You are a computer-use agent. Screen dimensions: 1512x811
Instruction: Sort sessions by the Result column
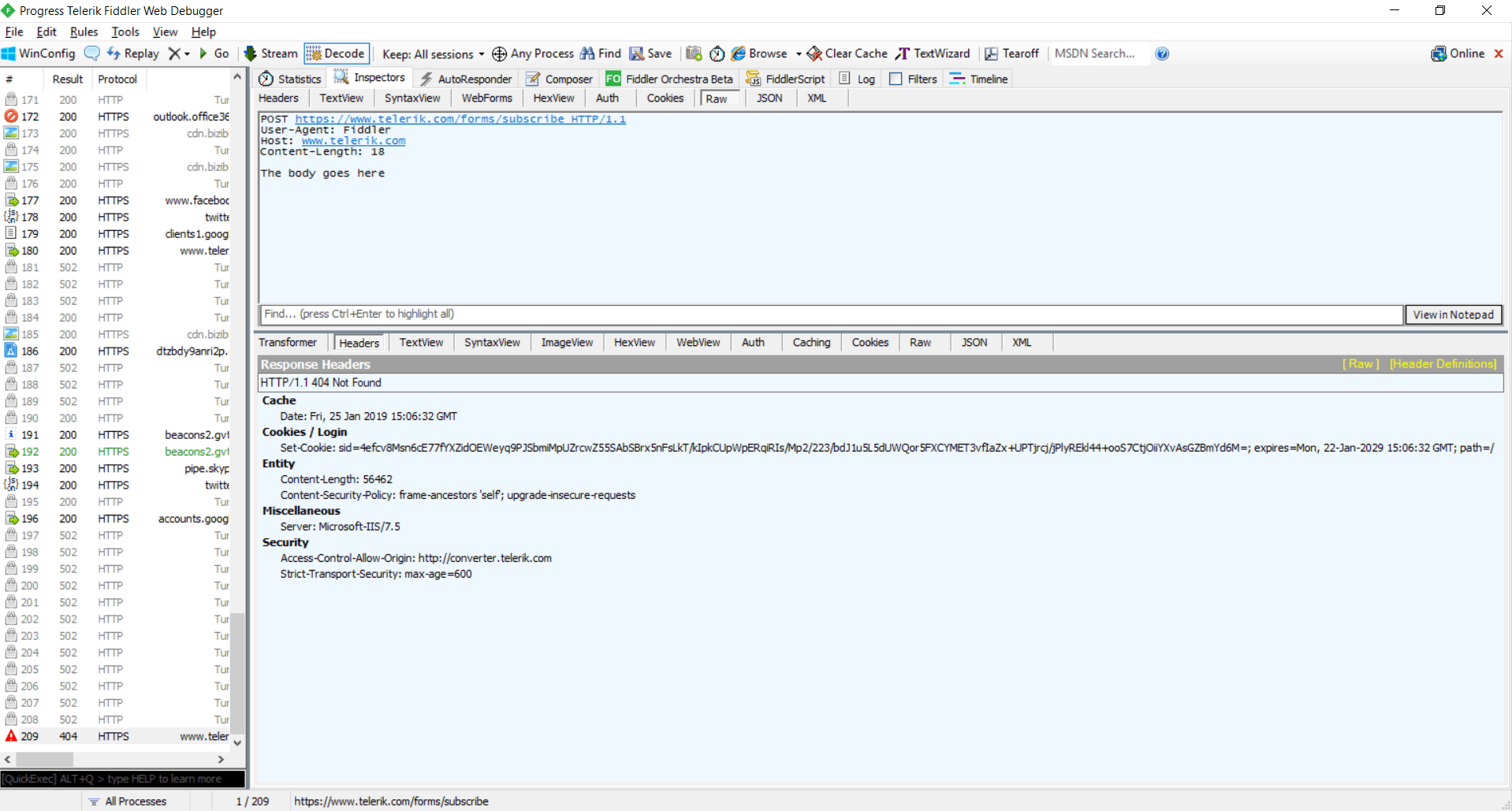(x=68, y=80)
